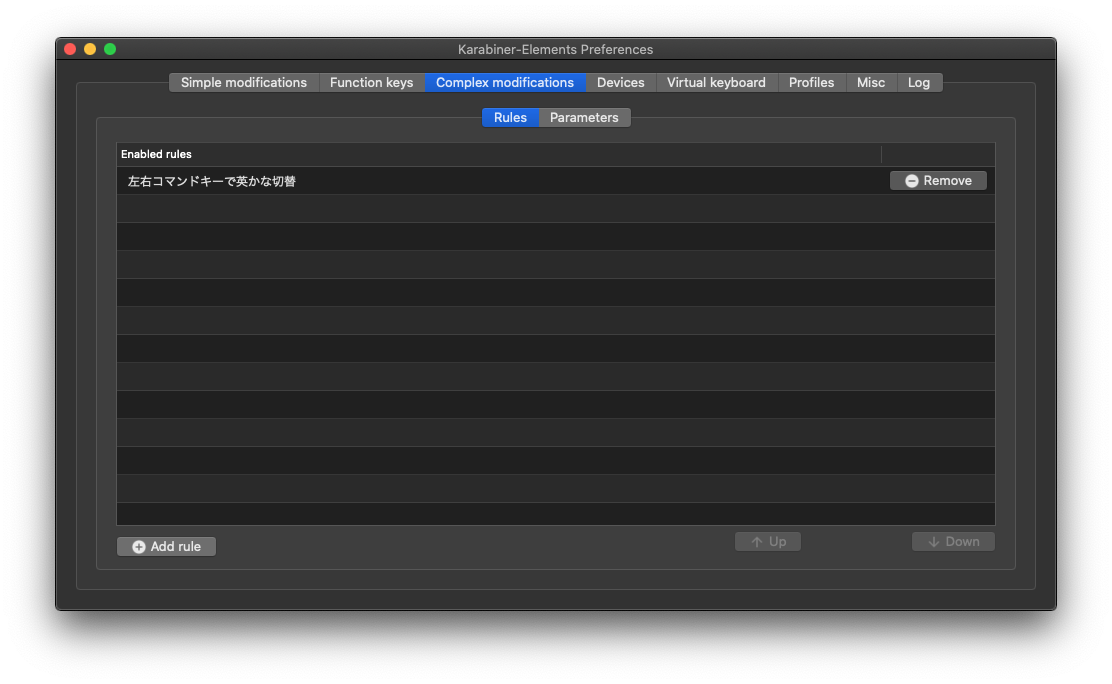Click the Add rule button
This screenshot has width=1112, height=684.
pyautogui.click(x=167, y=546)
